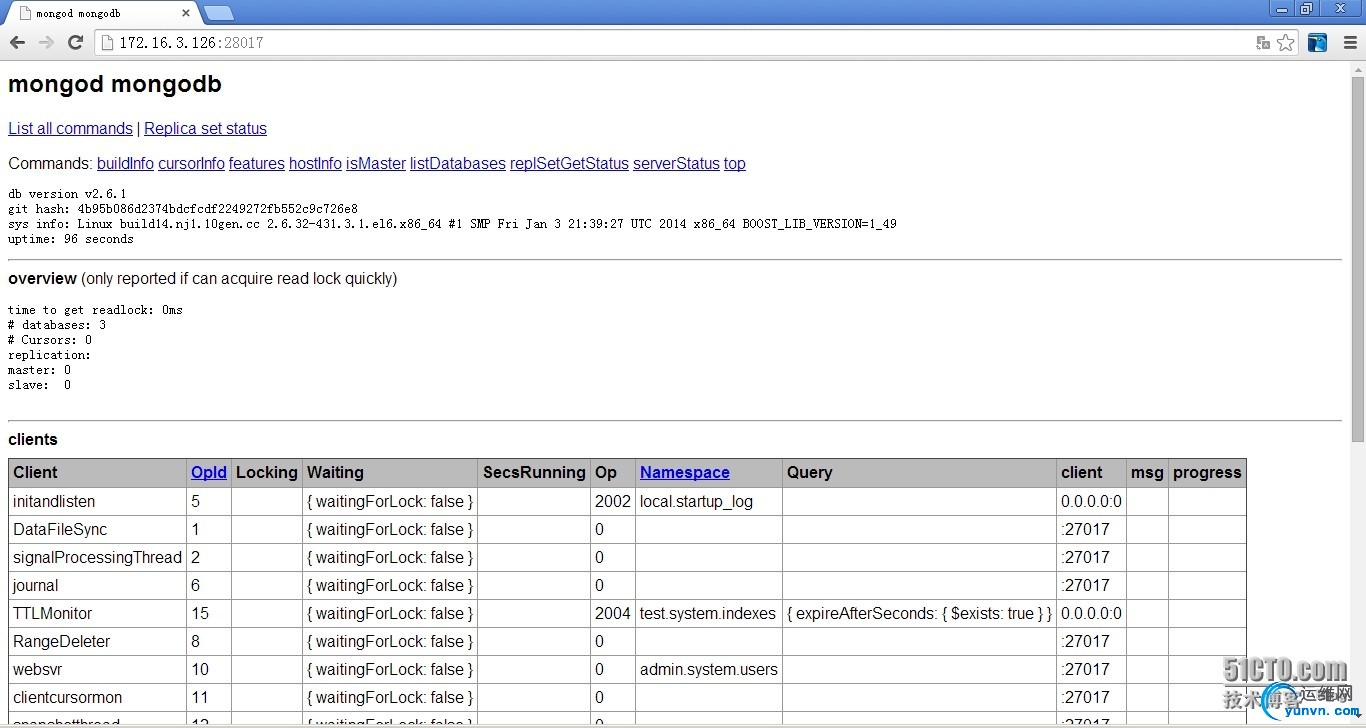Click the progress column header
This screenshot has width=1366, height=728.
click(1207, 472)
